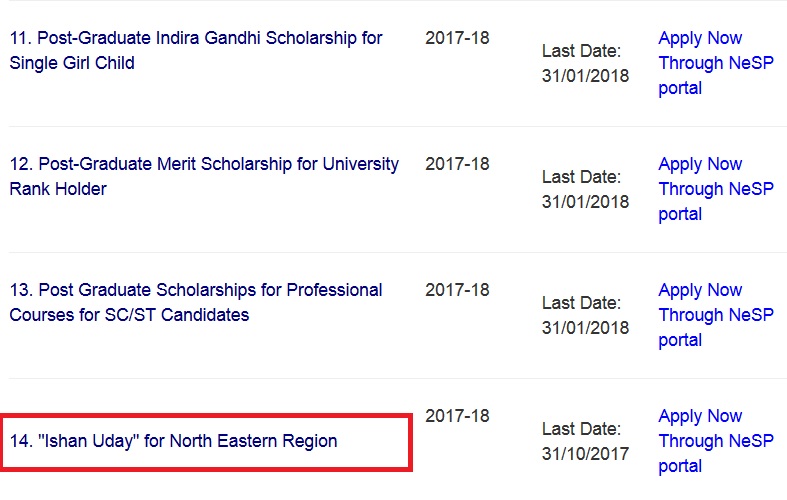Click 31/01/2018 date in University Rank Holder row
This screenshot has height=500, width=787.
pos(585,202)
